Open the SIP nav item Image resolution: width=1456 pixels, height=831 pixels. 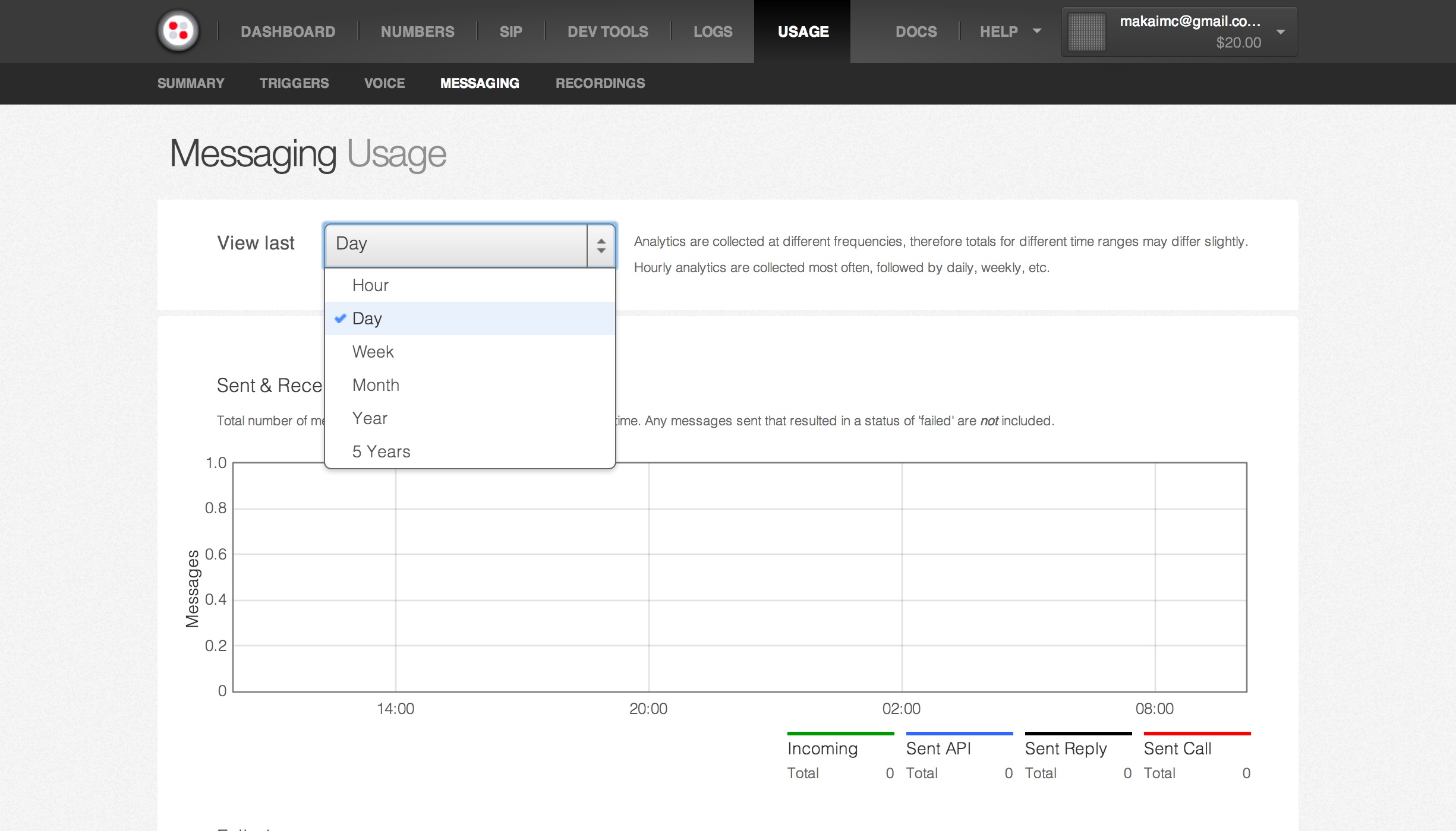pyautogui.click(x=511, y=31)
